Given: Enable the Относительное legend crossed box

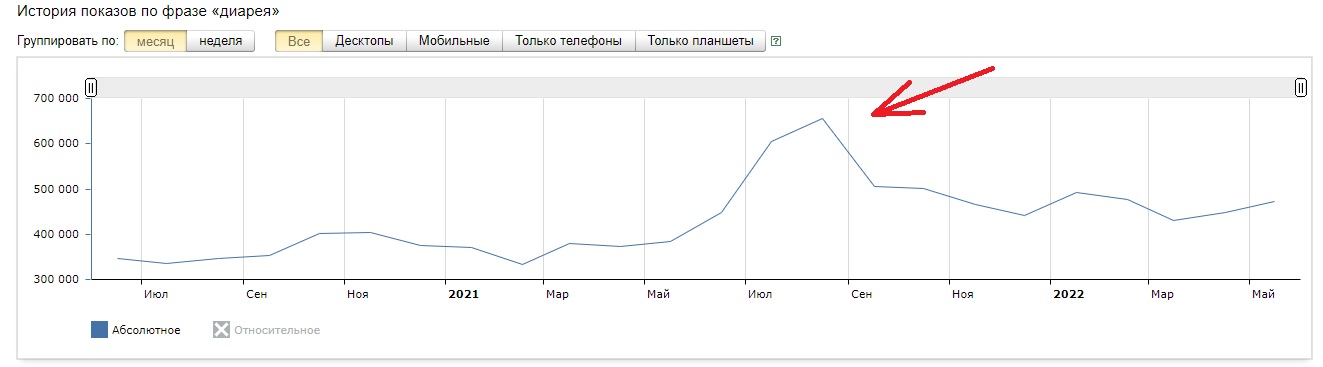Looking at the screenshot, I should pos(221,330).
